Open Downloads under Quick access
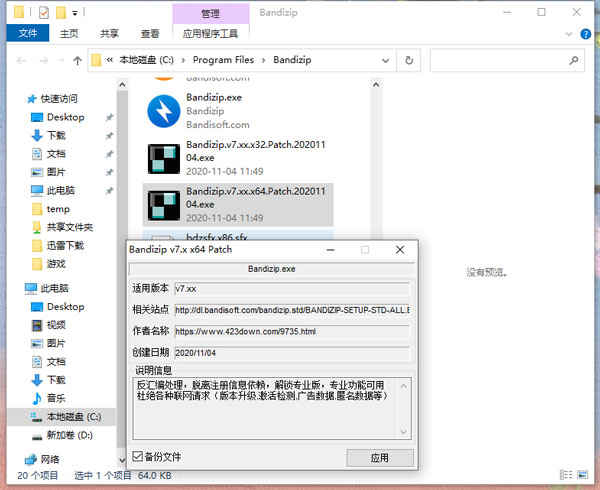The width and height of the screenshot is (600, 490). (55, 135)
